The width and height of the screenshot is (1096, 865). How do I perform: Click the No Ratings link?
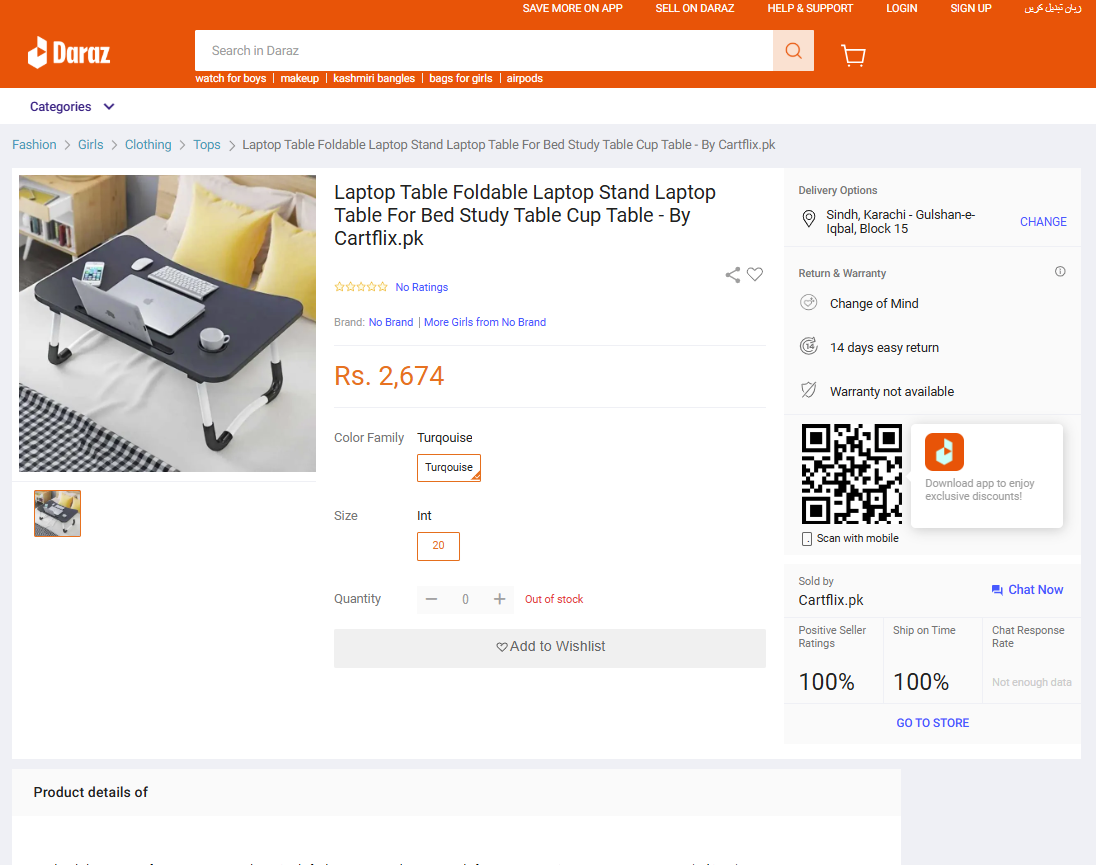[x=421, y=287]
